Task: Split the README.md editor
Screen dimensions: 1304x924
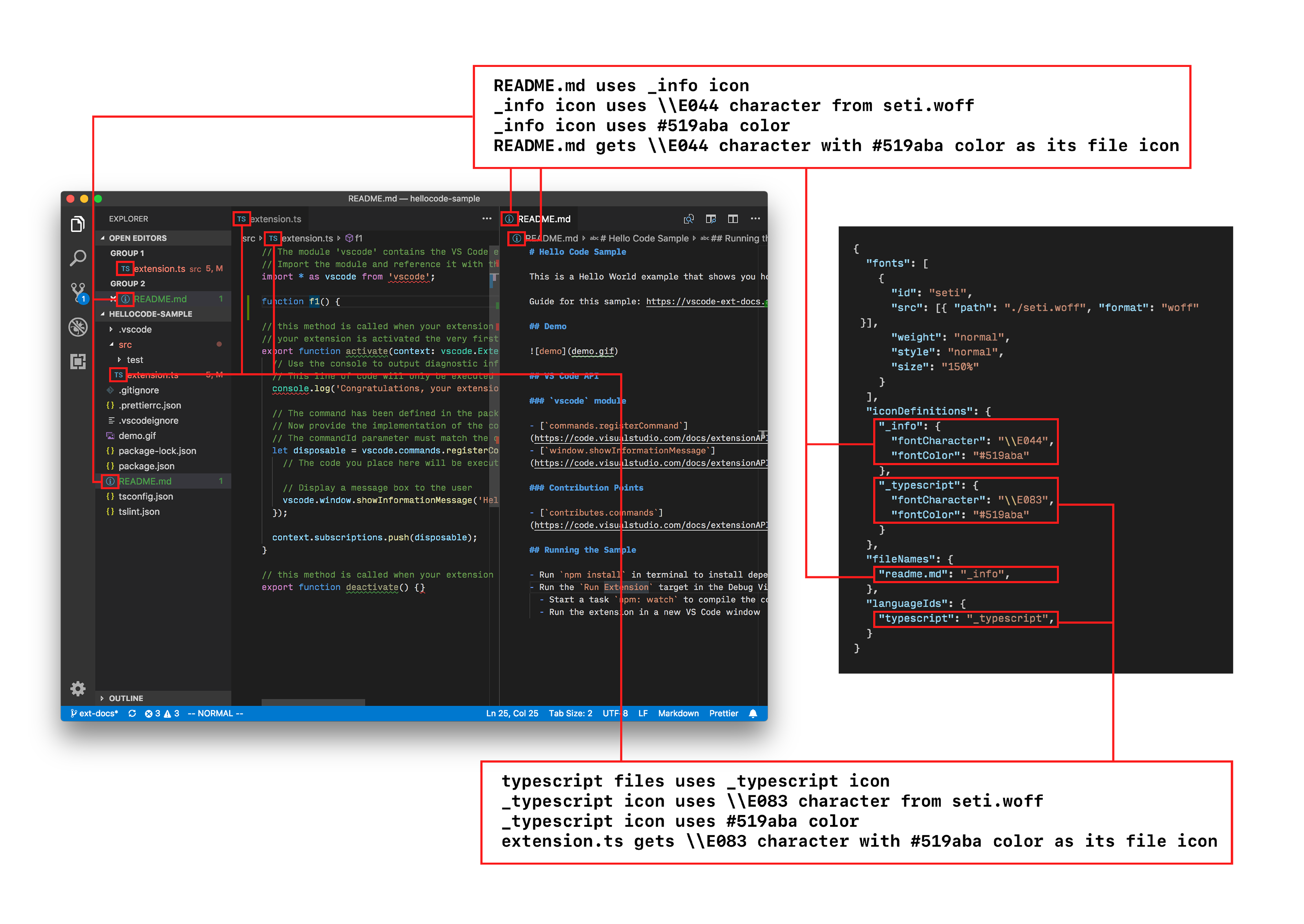Action: pos(732,218)
